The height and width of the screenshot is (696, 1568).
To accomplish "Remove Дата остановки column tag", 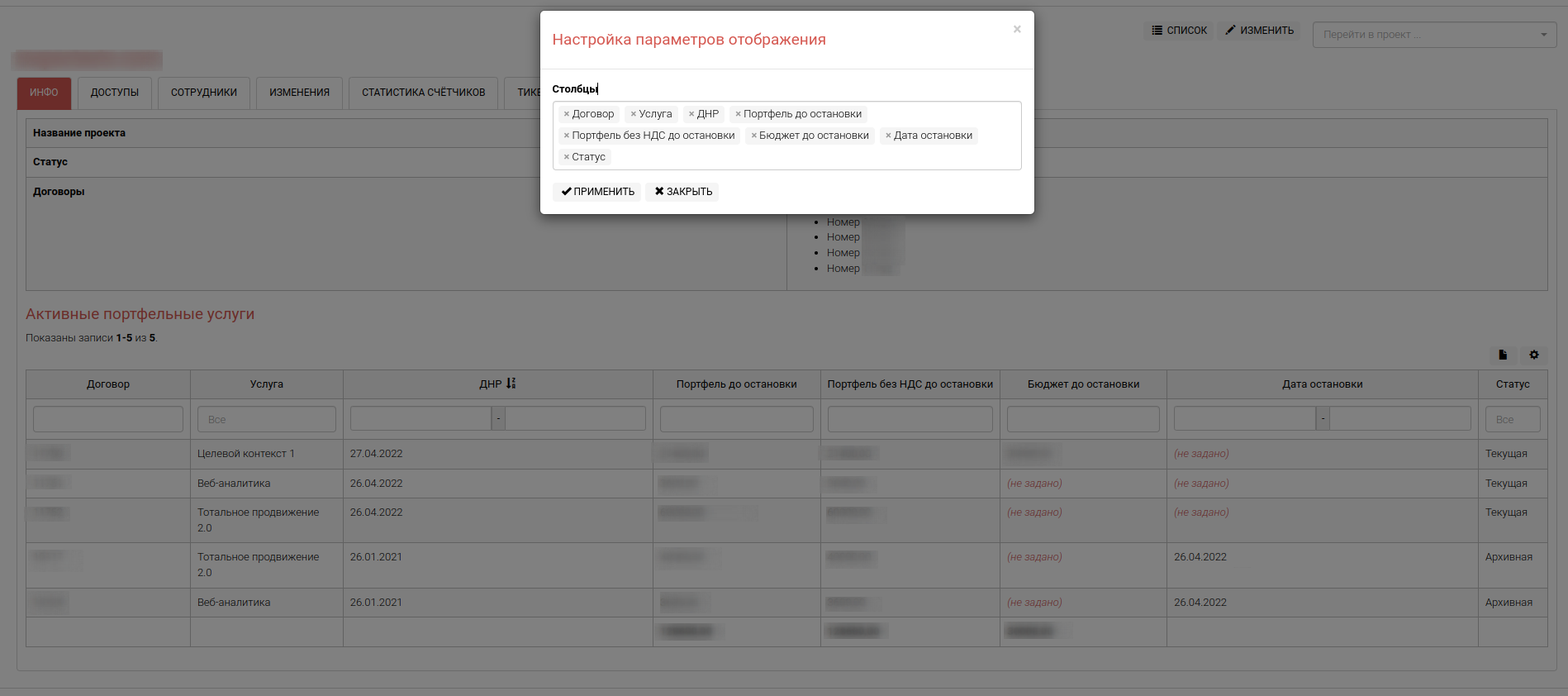I will (x=888, y=136).
